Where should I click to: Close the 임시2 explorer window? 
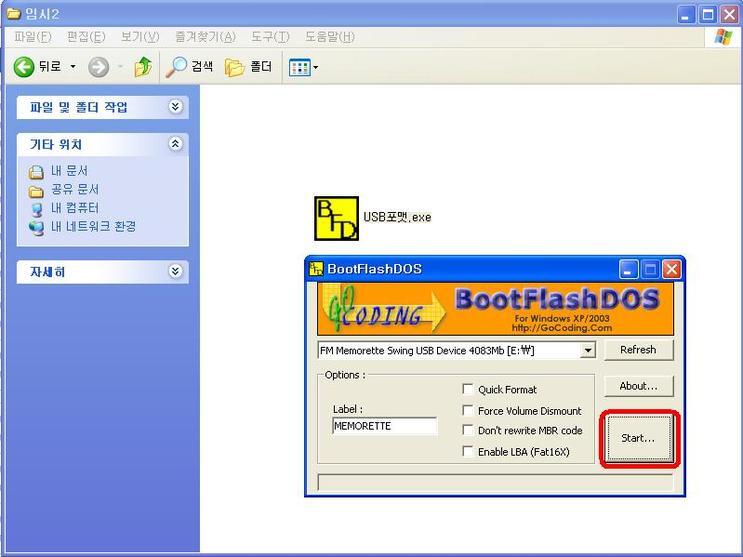coord(730,14)
